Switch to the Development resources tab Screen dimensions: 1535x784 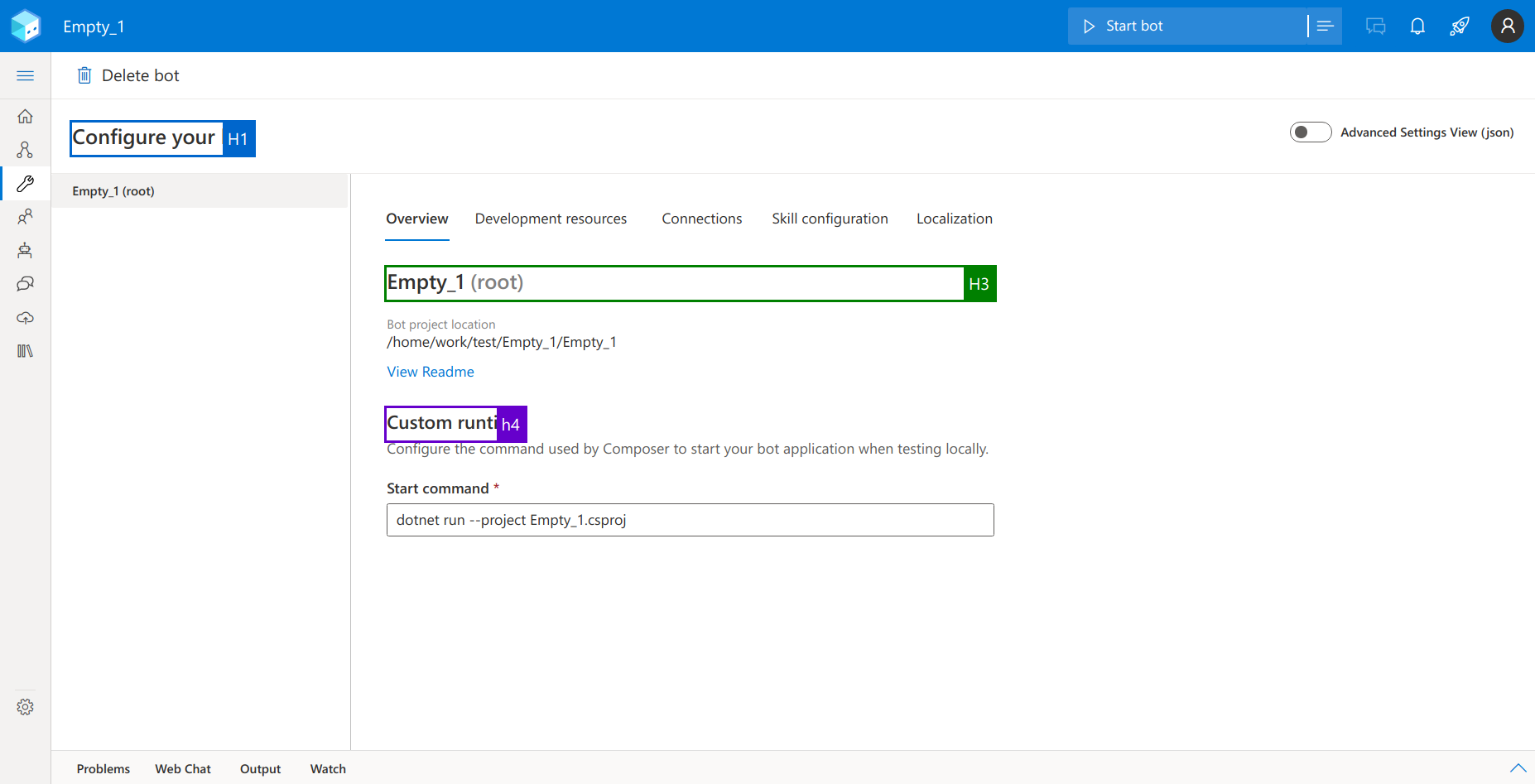tap(551, 219)
